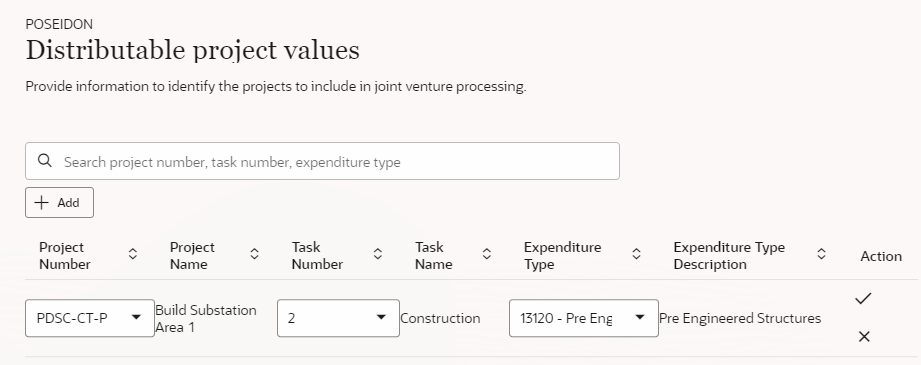Click the POSEIDON label
Viewport: 921px width, 365px height.
click(x=59, y=24)
